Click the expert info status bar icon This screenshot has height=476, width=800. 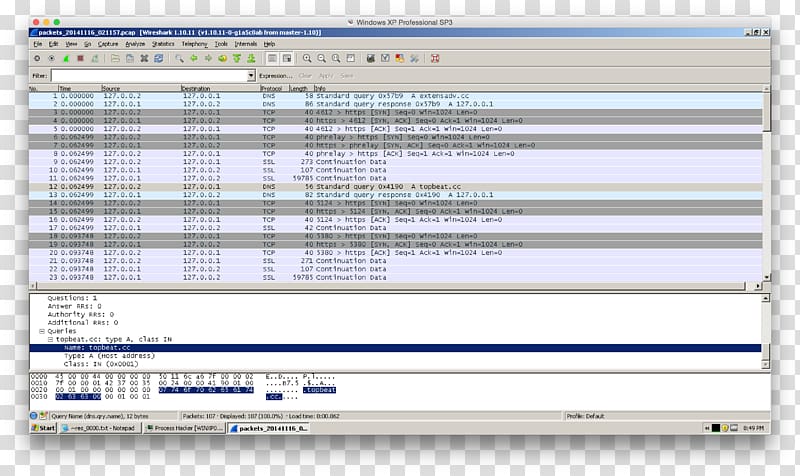click(x=34, y=416)
